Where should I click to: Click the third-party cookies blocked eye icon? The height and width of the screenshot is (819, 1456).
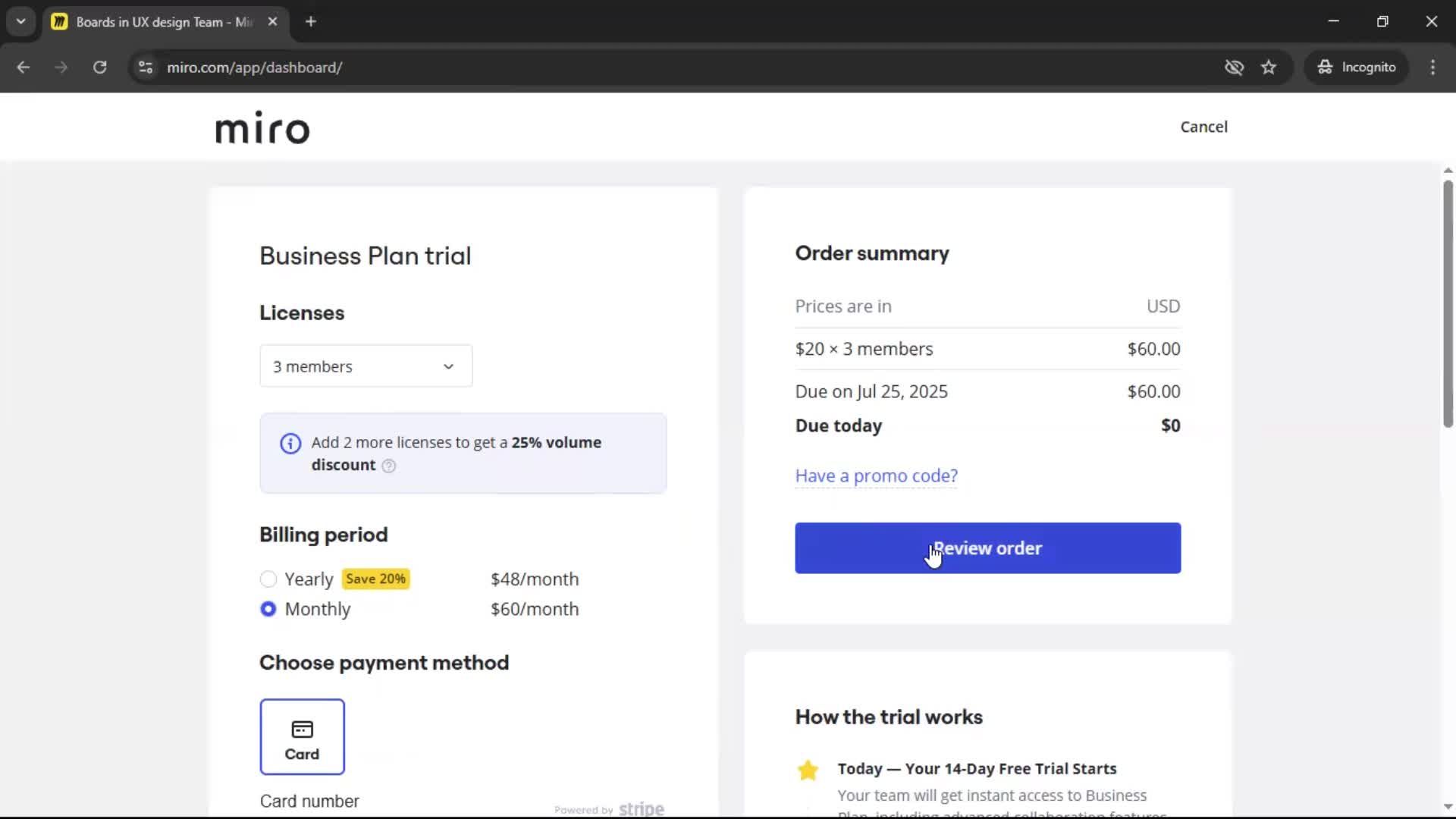(x=1234, y=67)
